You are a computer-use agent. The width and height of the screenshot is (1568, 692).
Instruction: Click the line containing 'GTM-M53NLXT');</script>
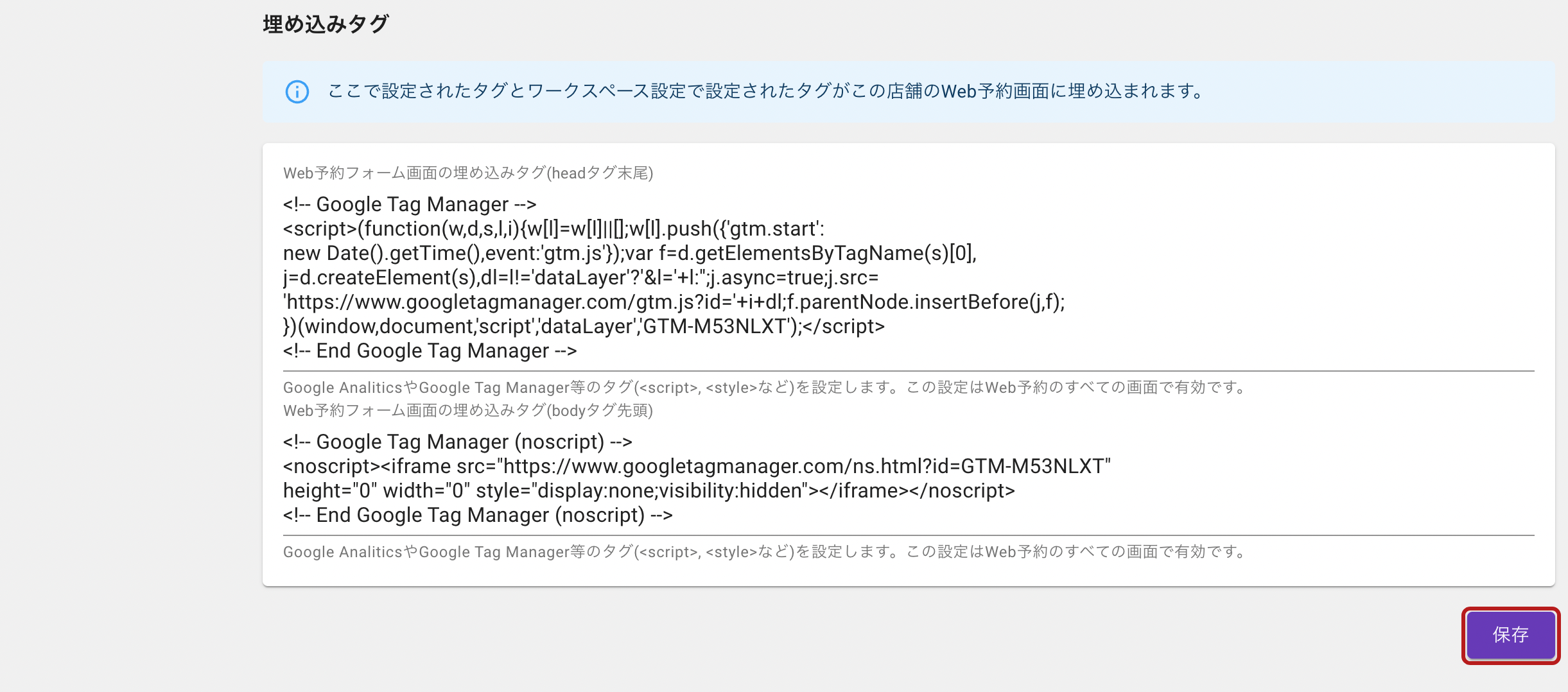click(x=584, y=327)
